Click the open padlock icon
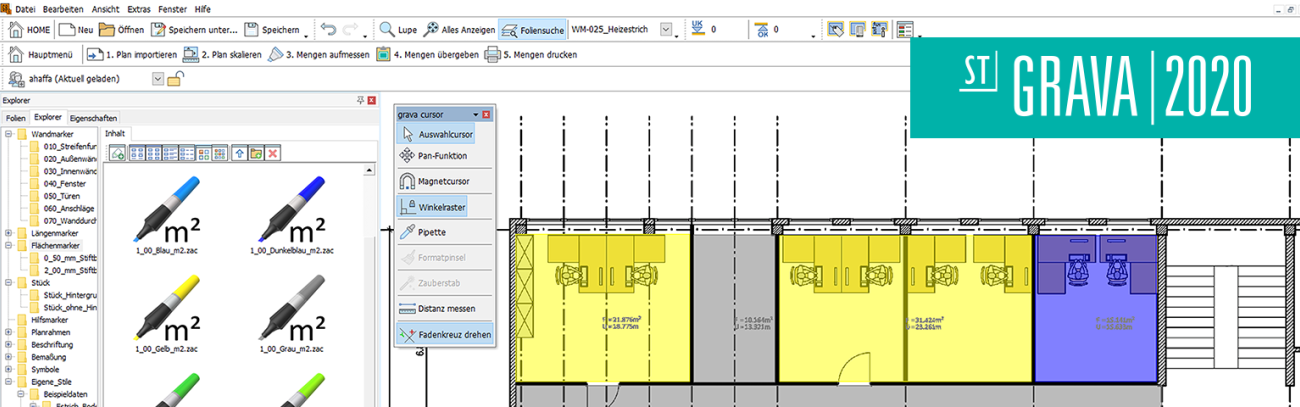Image resolution: width=1300 pixels, height=407 pixels. [x=174, y=78]
